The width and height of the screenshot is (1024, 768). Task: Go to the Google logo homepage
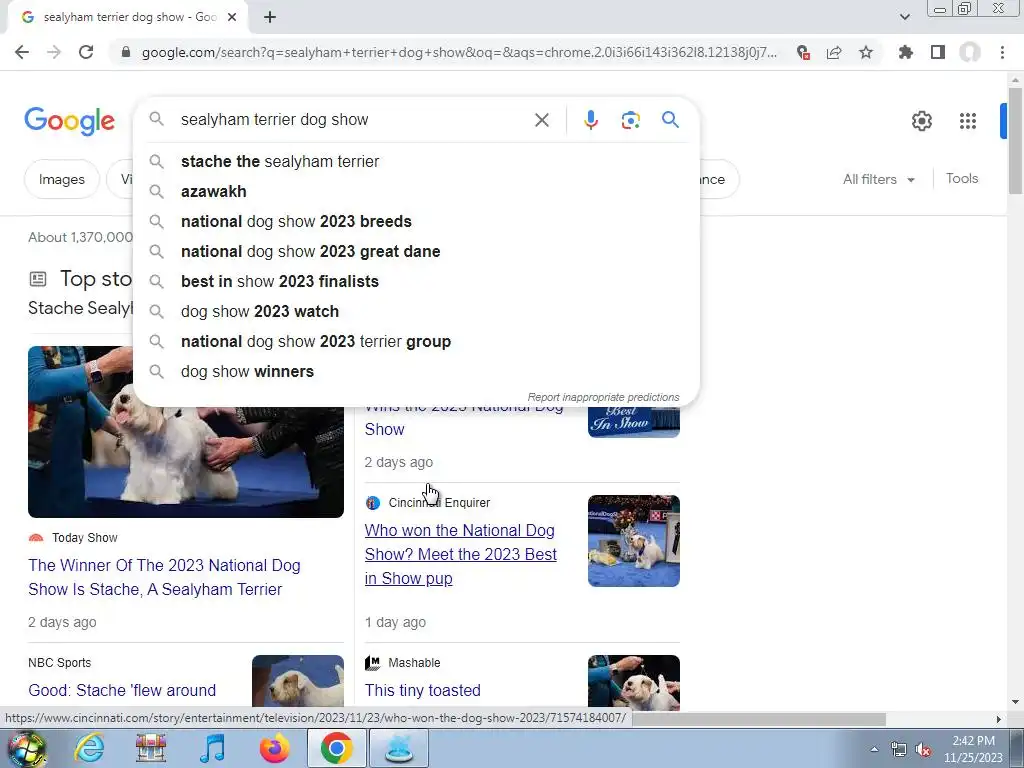69,121
